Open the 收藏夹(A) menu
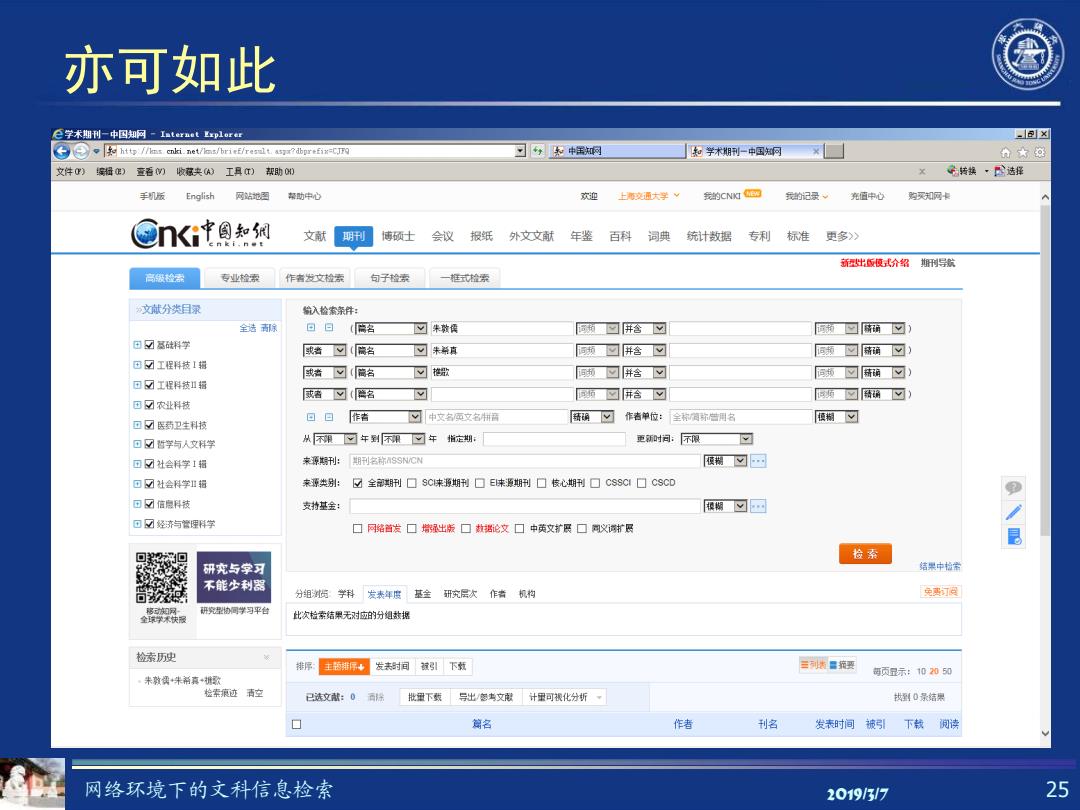This screenshot has width=1080, height=810. (x=195, y=172)
